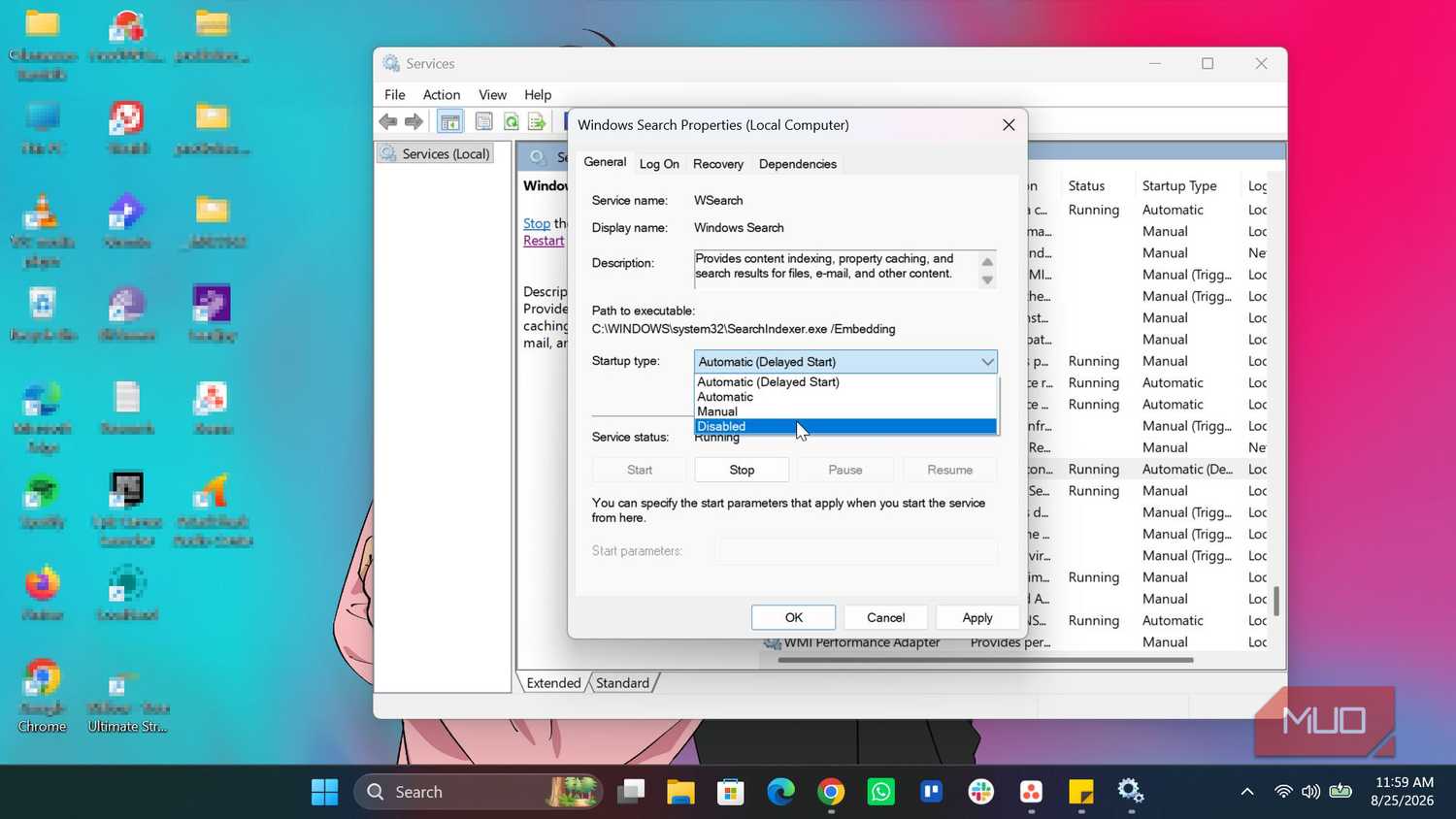Toggle the Show/Hide Console Tree toolbar icon
Image resolution: width=1456 pixels, height=819 pixels.
[450, 121]
